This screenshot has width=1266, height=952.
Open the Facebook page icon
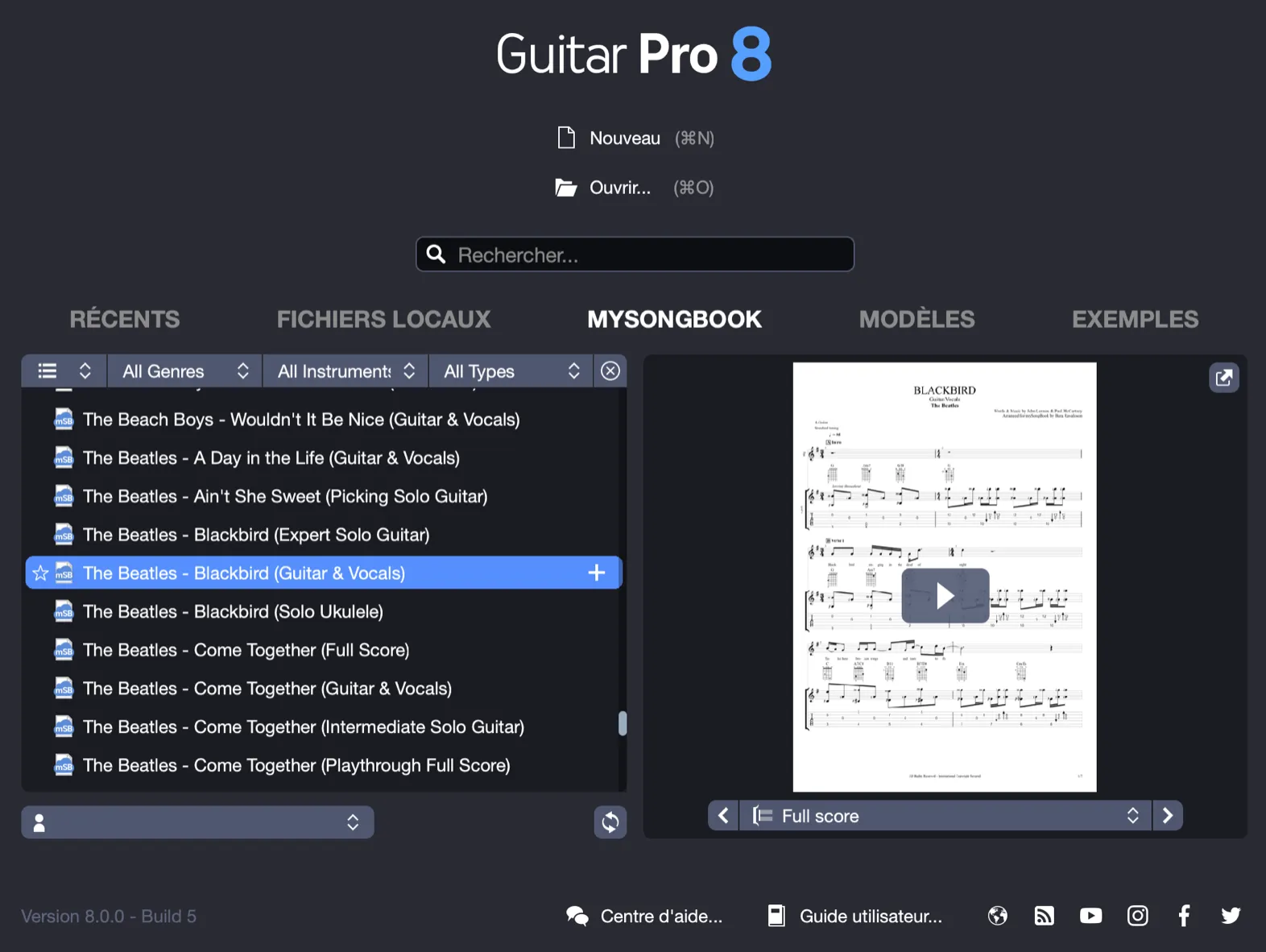click(1184, 916)
